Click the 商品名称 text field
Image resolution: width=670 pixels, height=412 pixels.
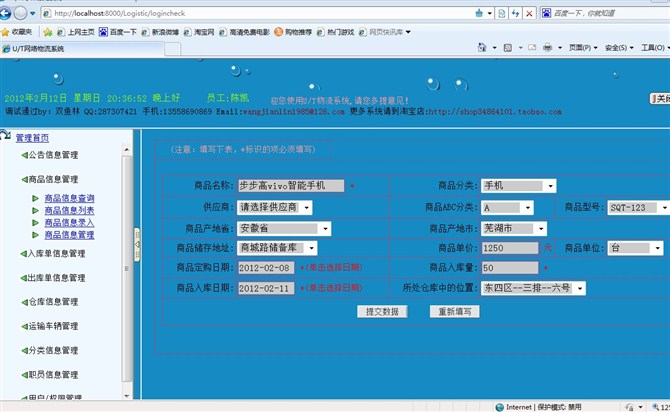[291, 185]
